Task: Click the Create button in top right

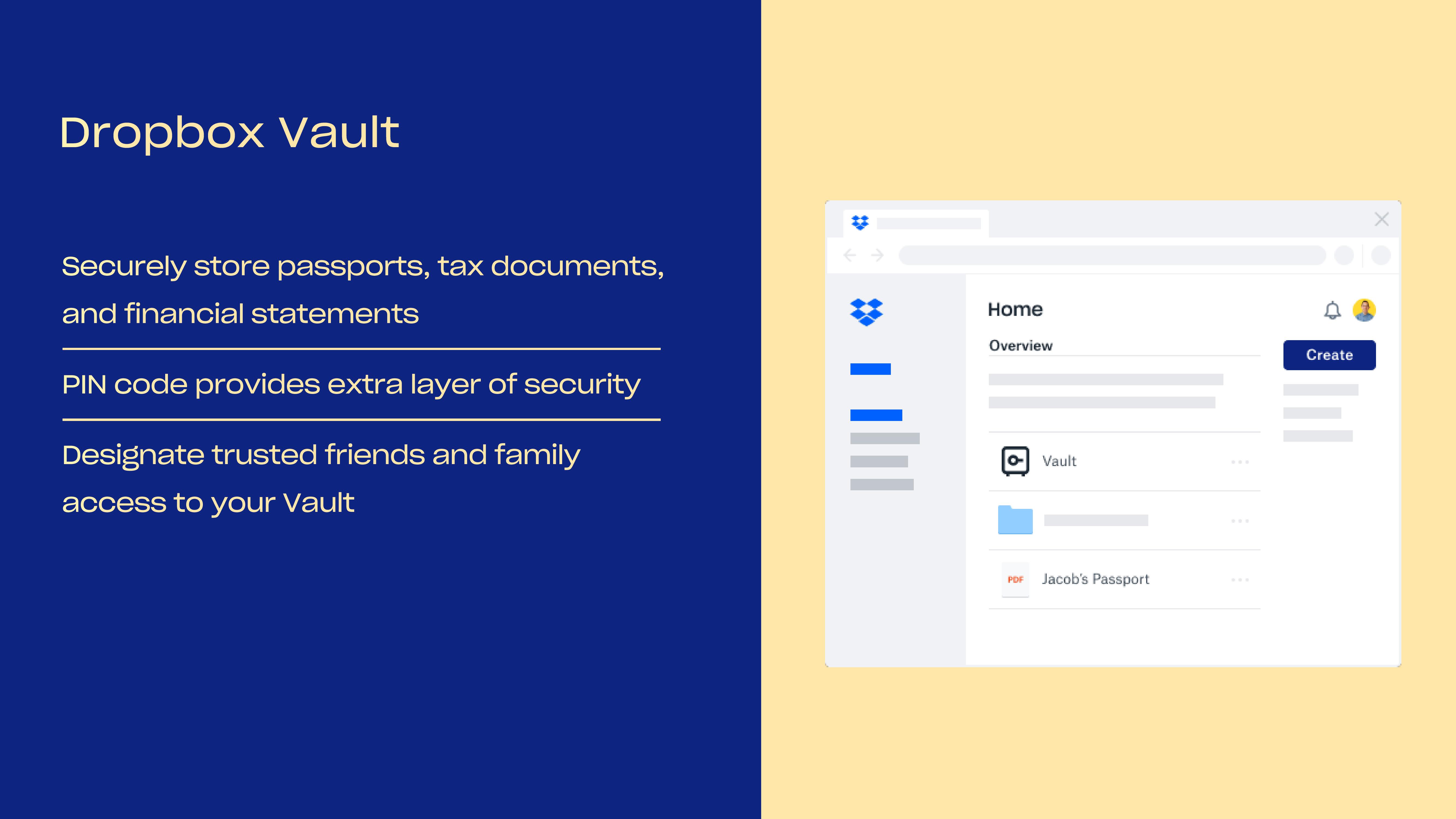Action: (x=1329, y=354)
